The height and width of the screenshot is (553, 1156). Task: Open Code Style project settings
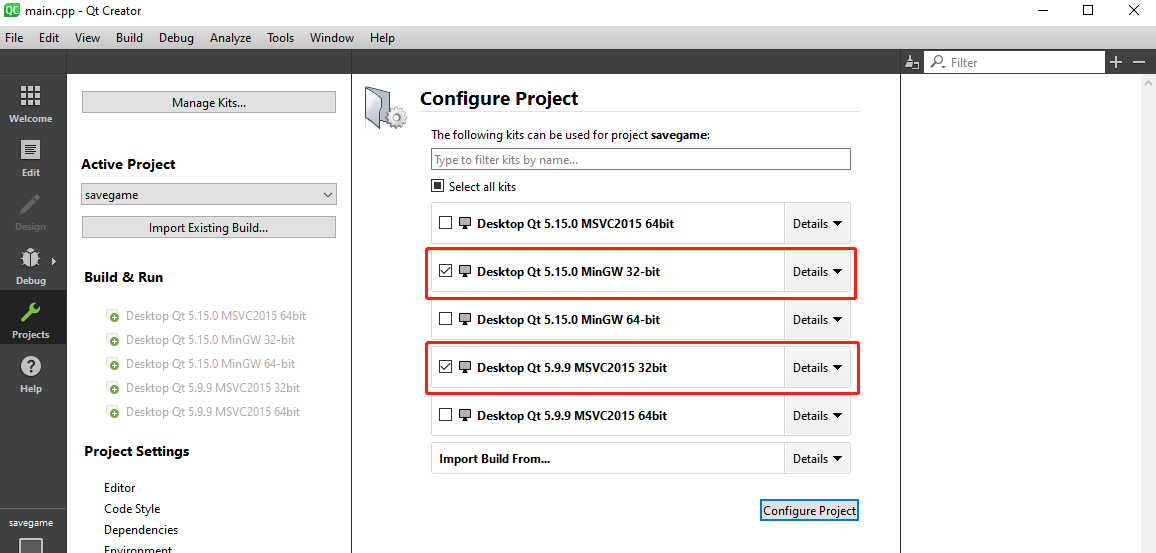[x=132, y=509]
